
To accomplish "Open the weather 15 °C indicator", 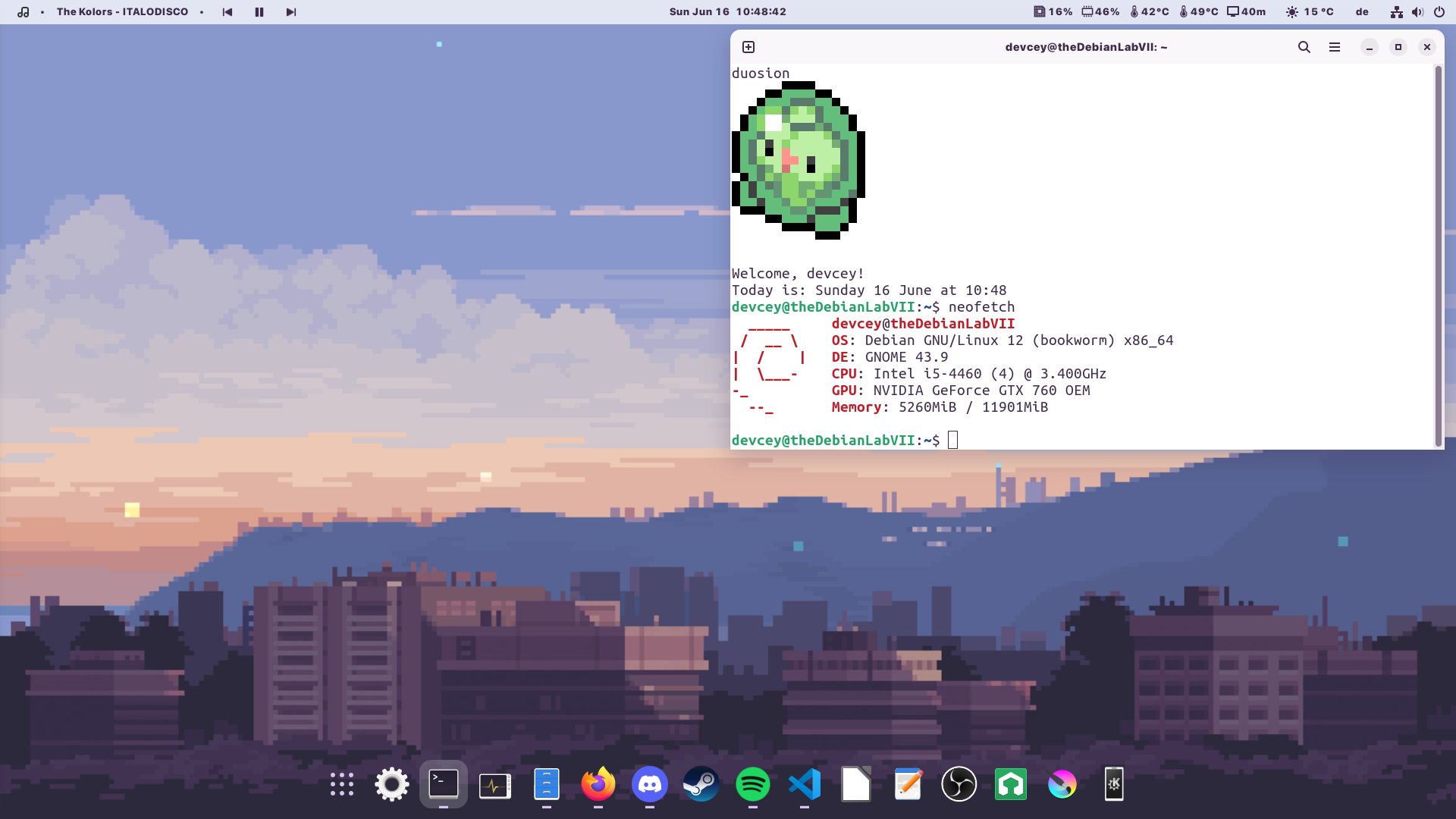I will [x=1310, y=12].
